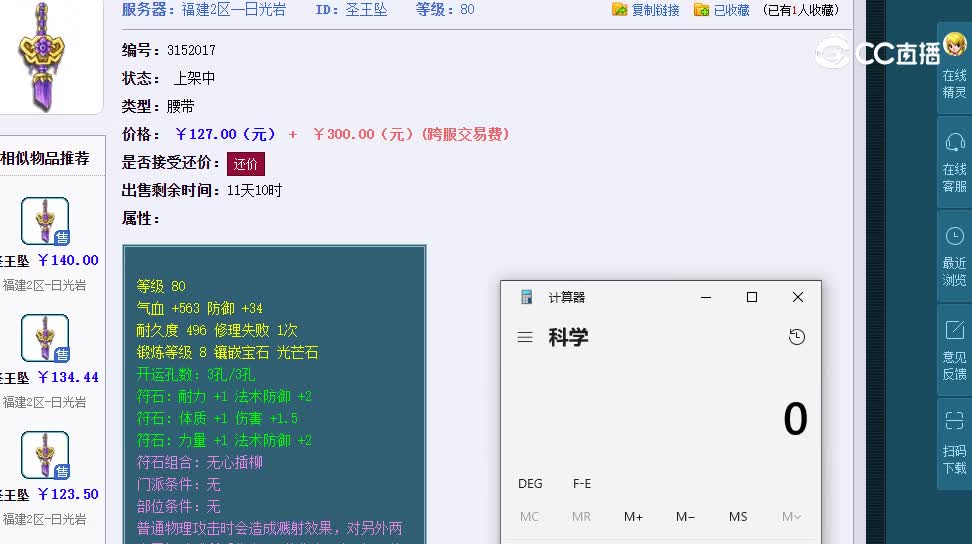
Task: Close the calculator window
Action: tap(798, 297)
